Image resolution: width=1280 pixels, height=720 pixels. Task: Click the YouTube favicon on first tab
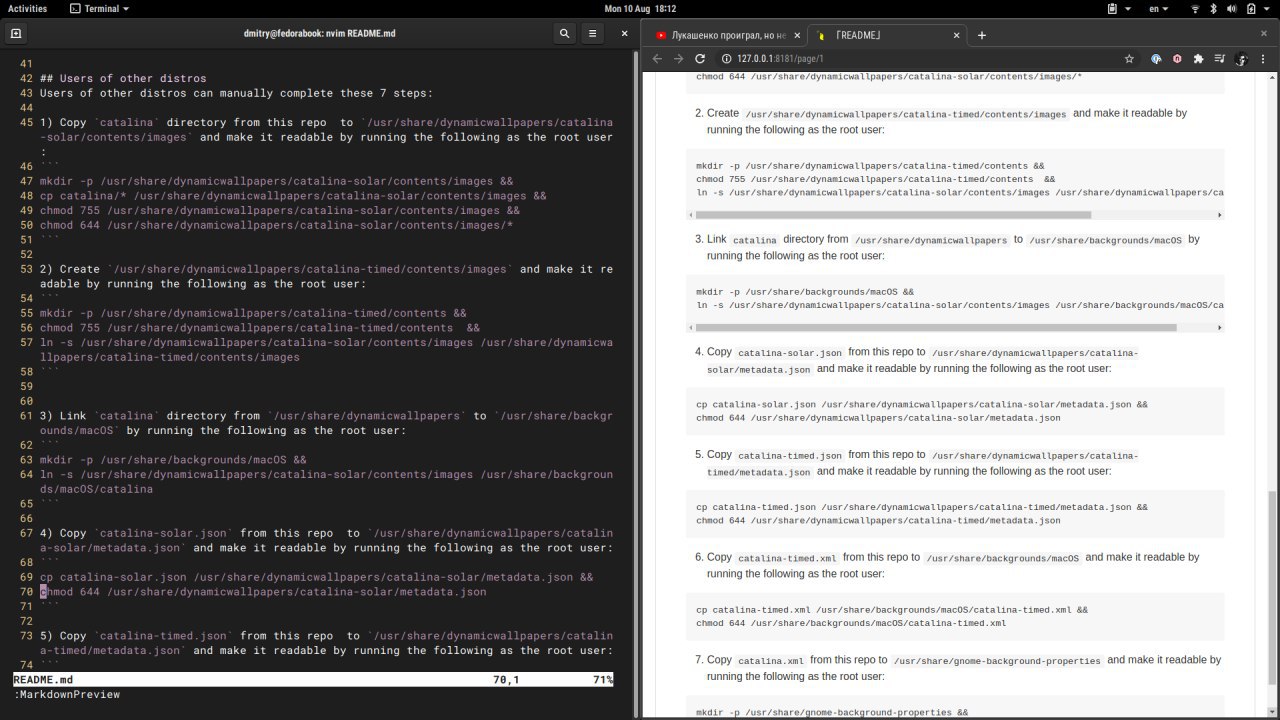point(661,35)
